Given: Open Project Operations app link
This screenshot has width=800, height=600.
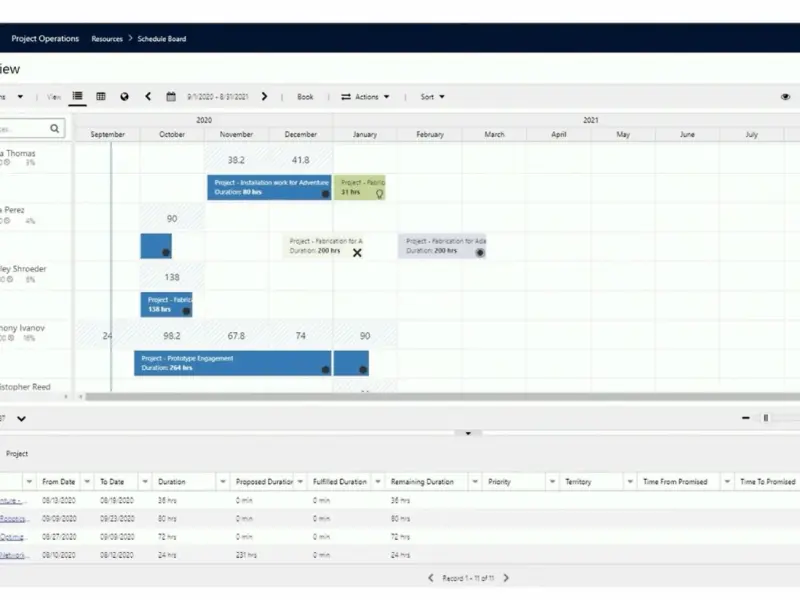Looking at the screenshot, I should pyautogui.click(x=45, y=39).
